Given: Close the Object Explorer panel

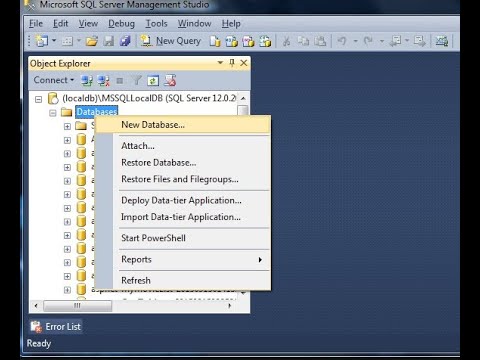Looking at the screenshot, I should click(x=244, y=63).
